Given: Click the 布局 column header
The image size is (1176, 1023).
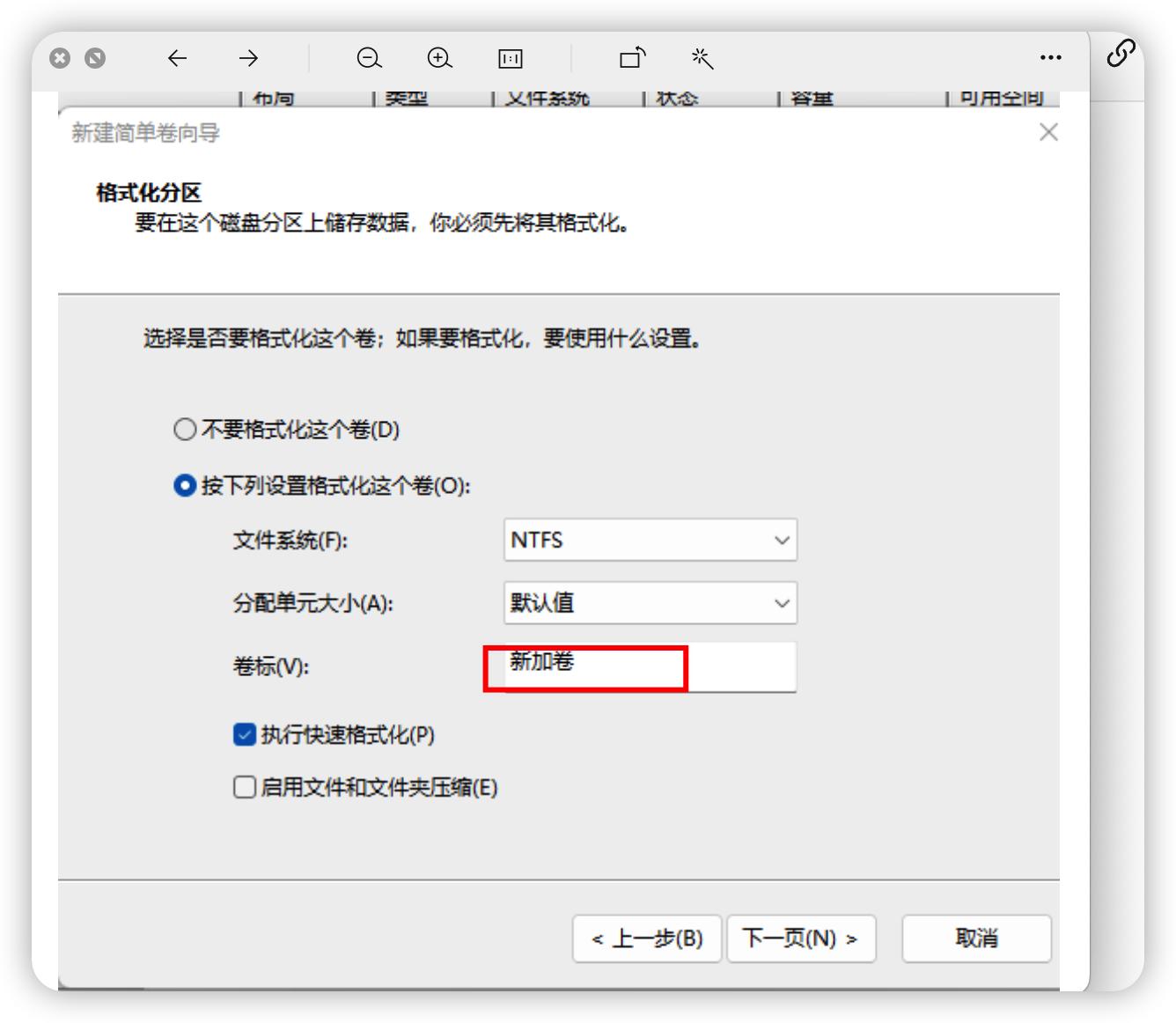Looking at the screenshot, I should 273,98.
